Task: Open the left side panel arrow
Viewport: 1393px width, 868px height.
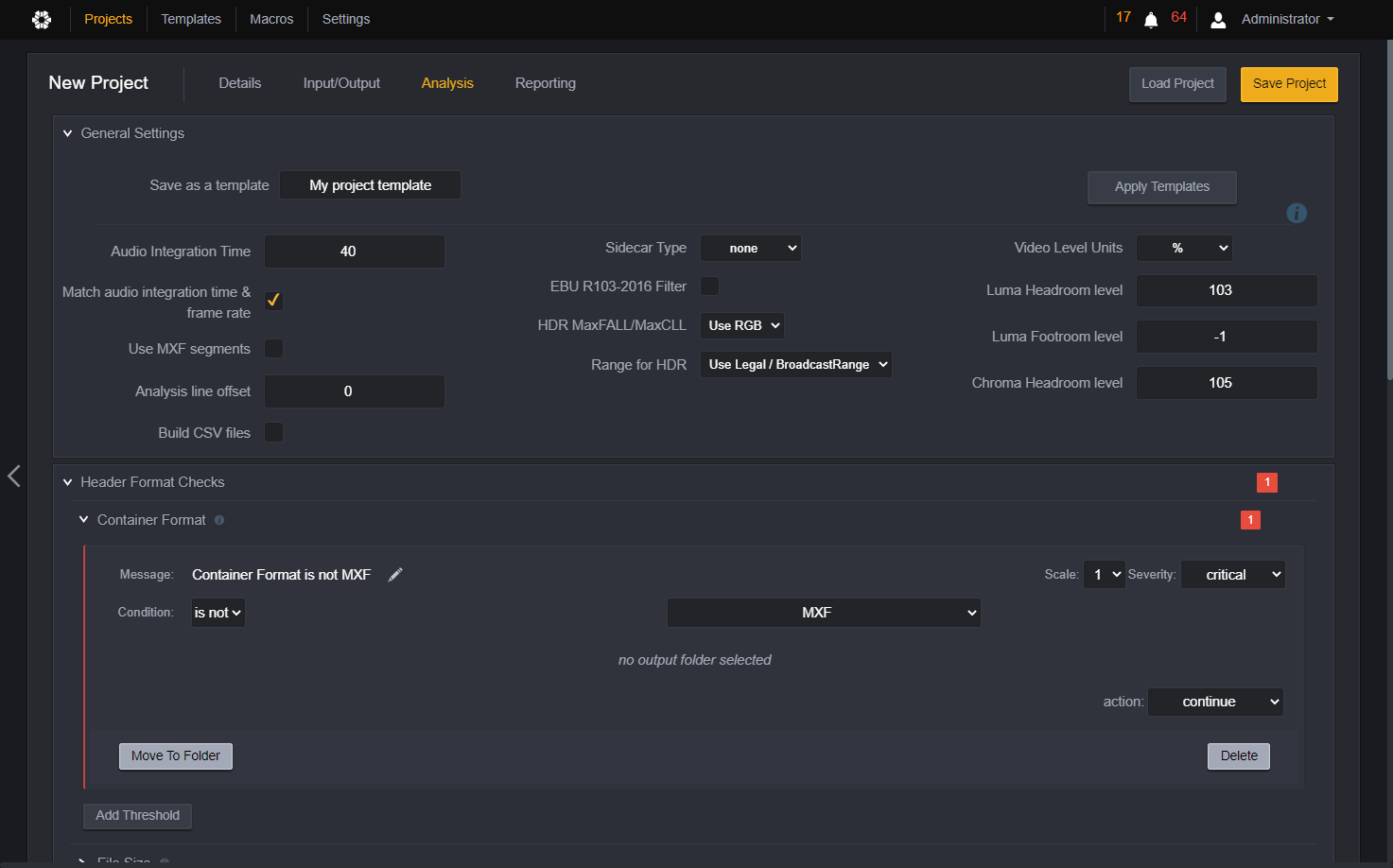Action: click(x=14, y=476)
